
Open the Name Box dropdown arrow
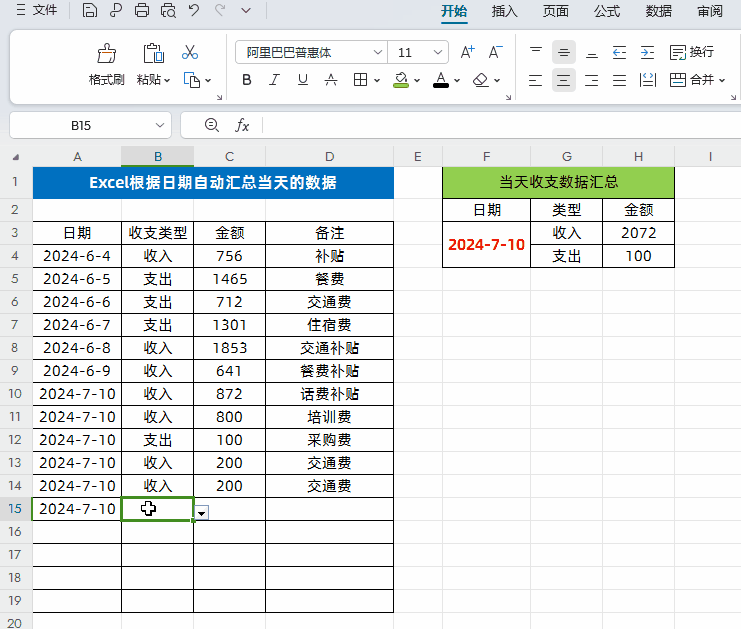[160, 125]
